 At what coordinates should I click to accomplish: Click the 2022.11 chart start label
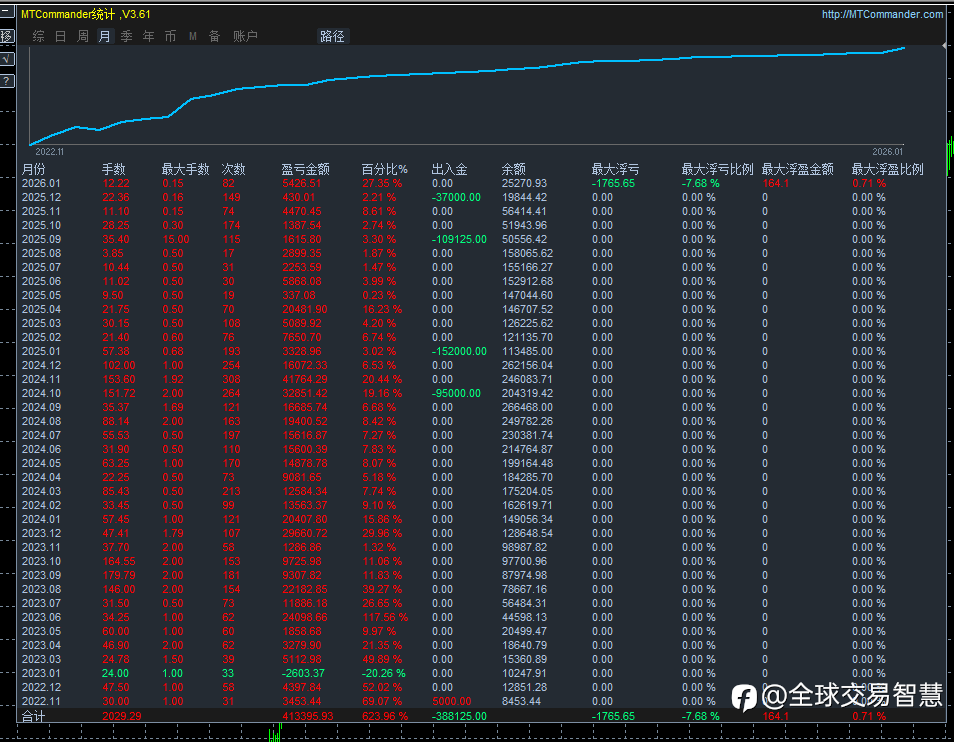click(x=49, y=151)
